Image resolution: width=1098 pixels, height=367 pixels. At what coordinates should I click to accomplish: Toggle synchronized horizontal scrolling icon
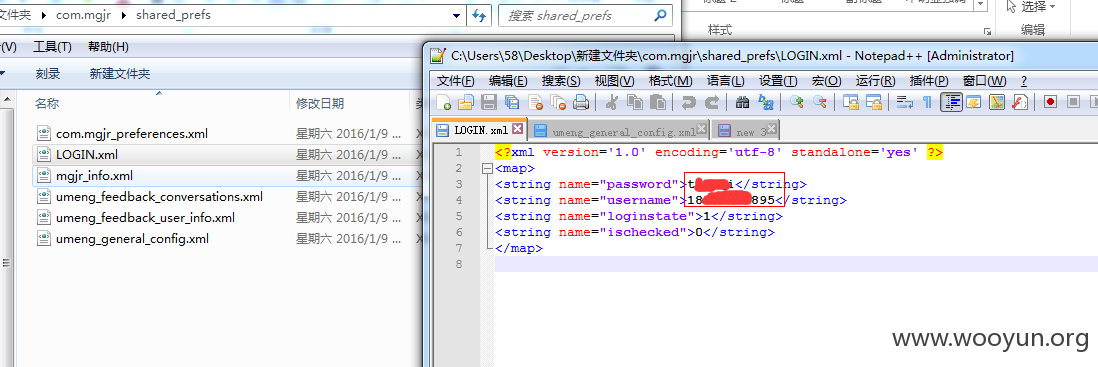[x=874, y=103]
